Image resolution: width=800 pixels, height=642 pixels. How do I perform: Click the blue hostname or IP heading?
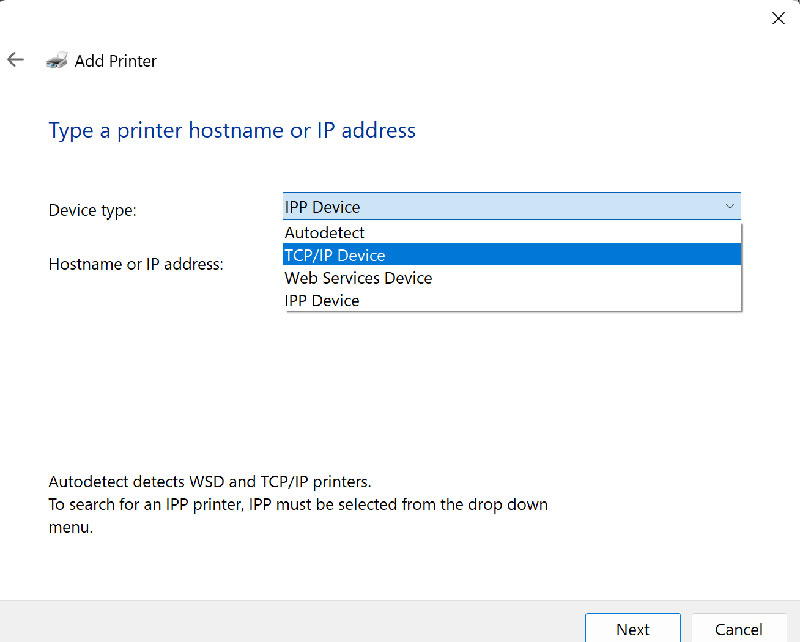click(x=232, y=130)
